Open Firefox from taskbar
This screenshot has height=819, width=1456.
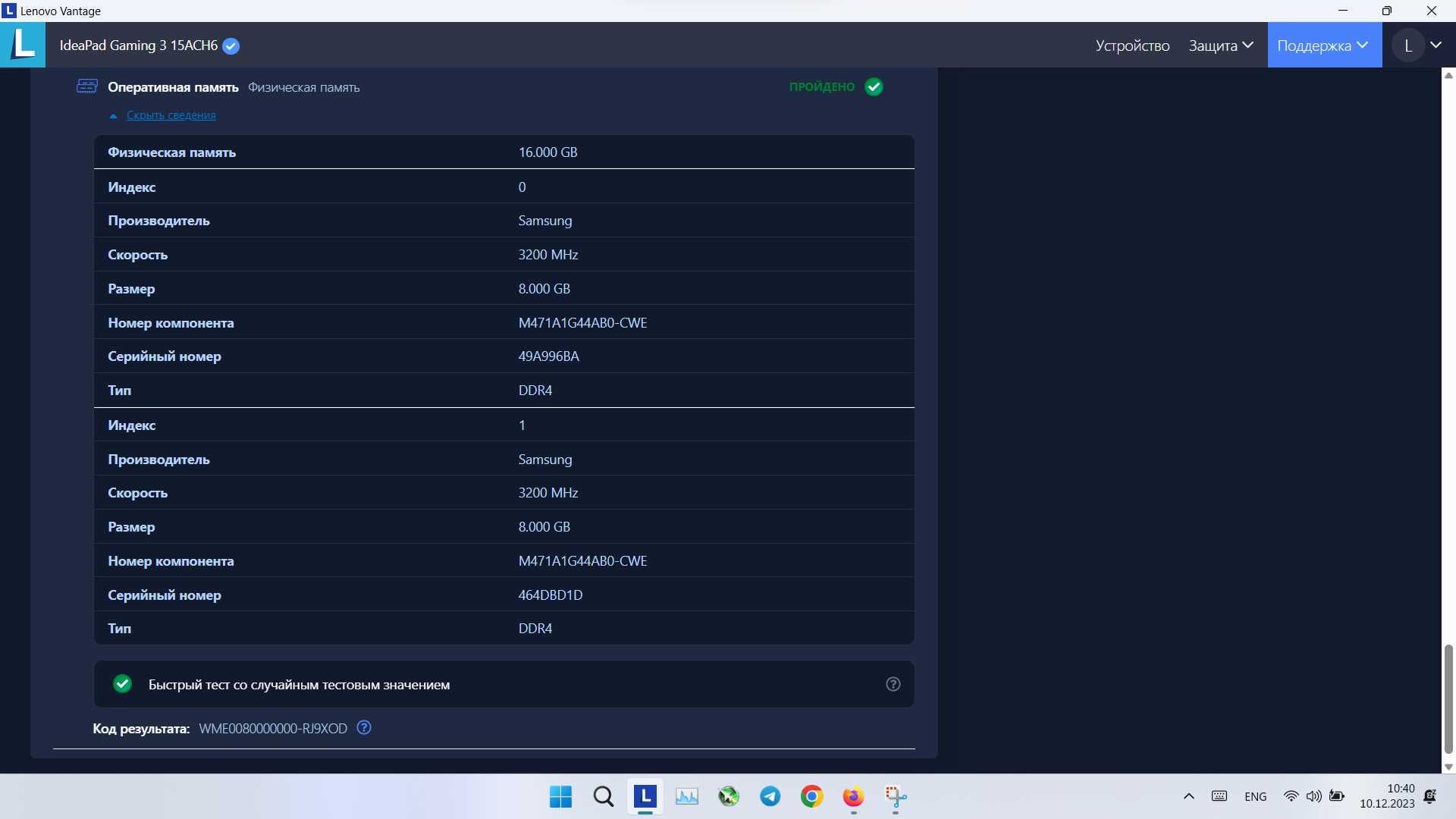(x=854, y=797)
